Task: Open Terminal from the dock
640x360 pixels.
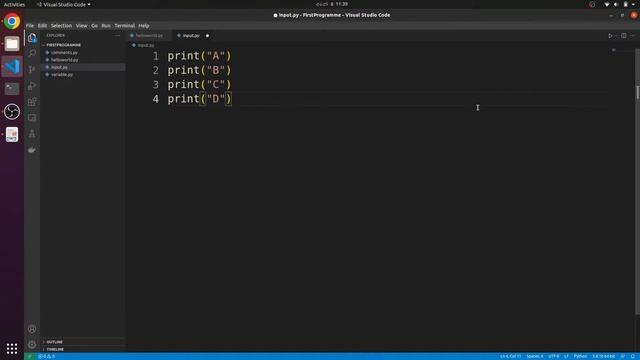Action: [12, 89]
